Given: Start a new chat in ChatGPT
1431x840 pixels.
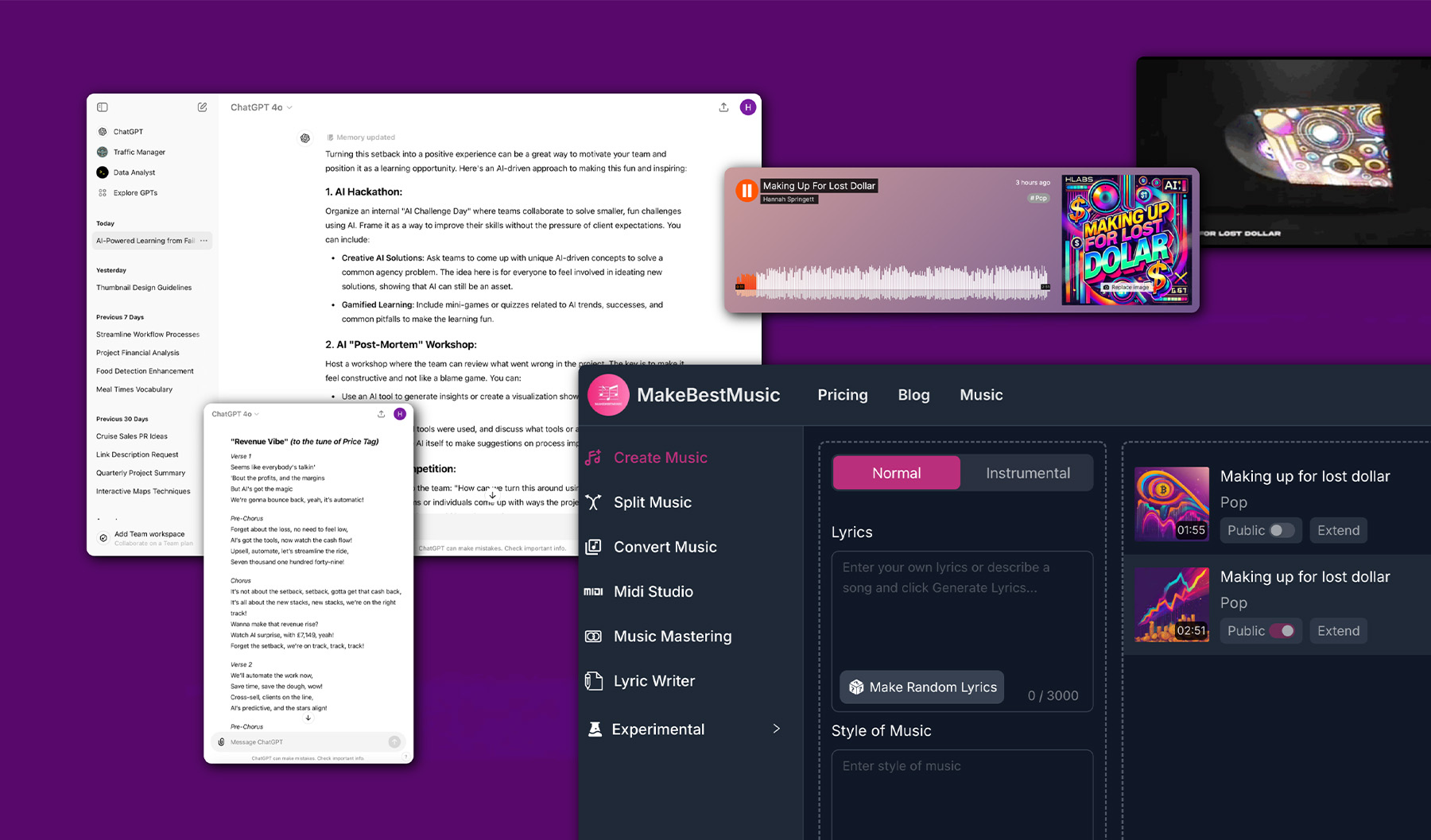Looking at the screenshot, I should coord(202,106).
